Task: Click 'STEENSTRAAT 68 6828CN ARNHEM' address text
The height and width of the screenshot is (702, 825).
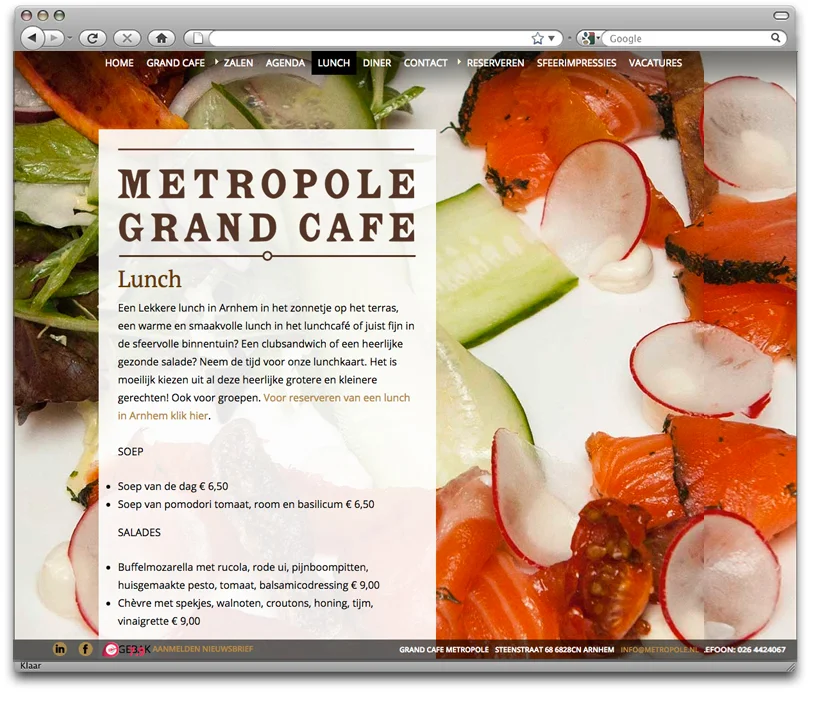Action: (555, 650)
